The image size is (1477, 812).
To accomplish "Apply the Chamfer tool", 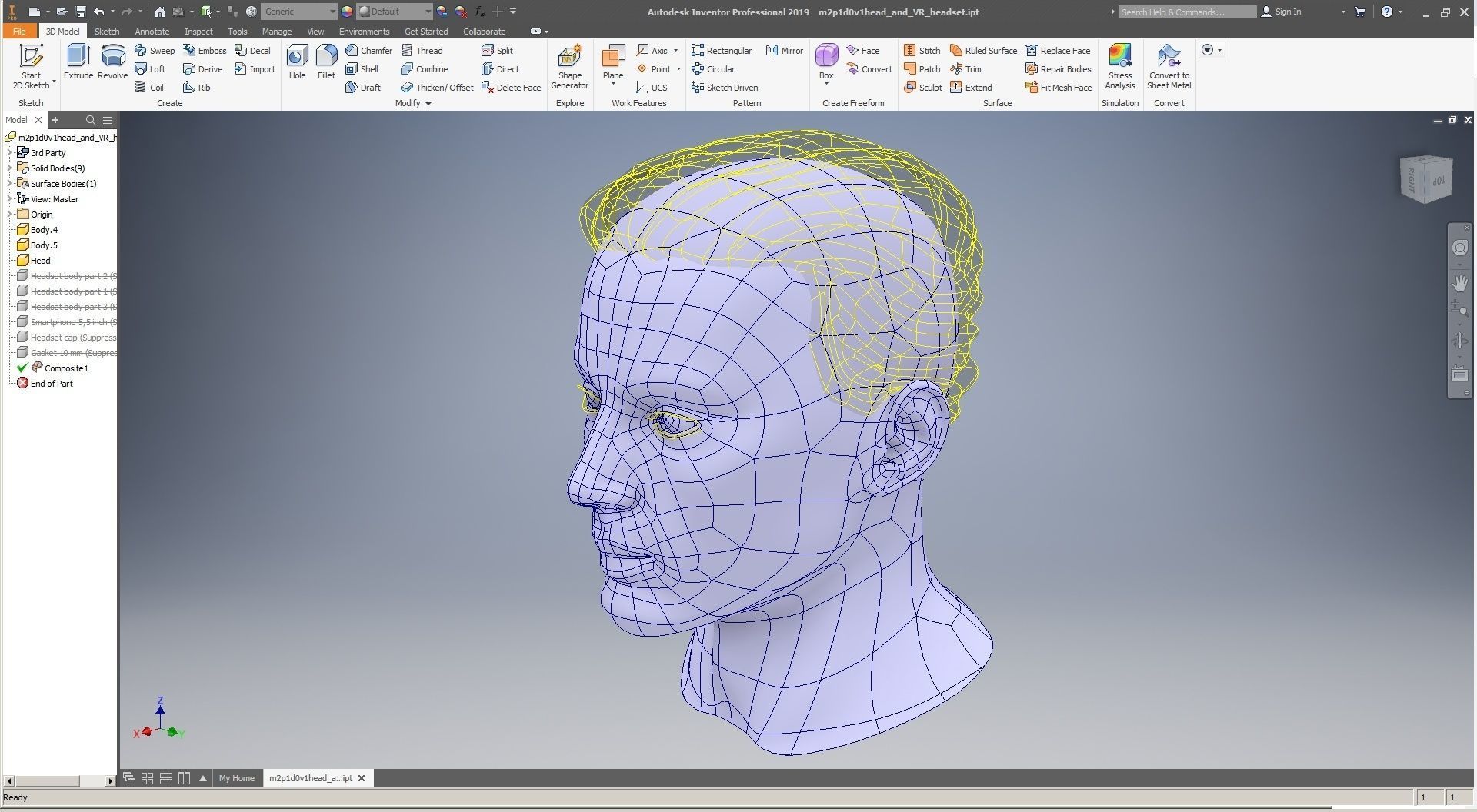I will [369, 51].
